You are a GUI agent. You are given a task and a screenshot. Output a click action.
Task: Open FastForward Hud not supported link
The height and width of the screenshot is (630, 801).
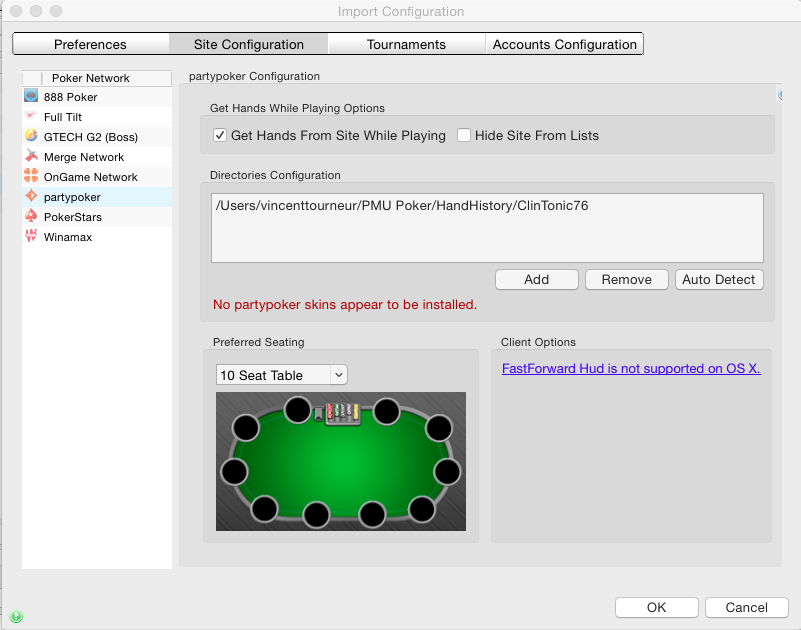click(x=631, y=368)
